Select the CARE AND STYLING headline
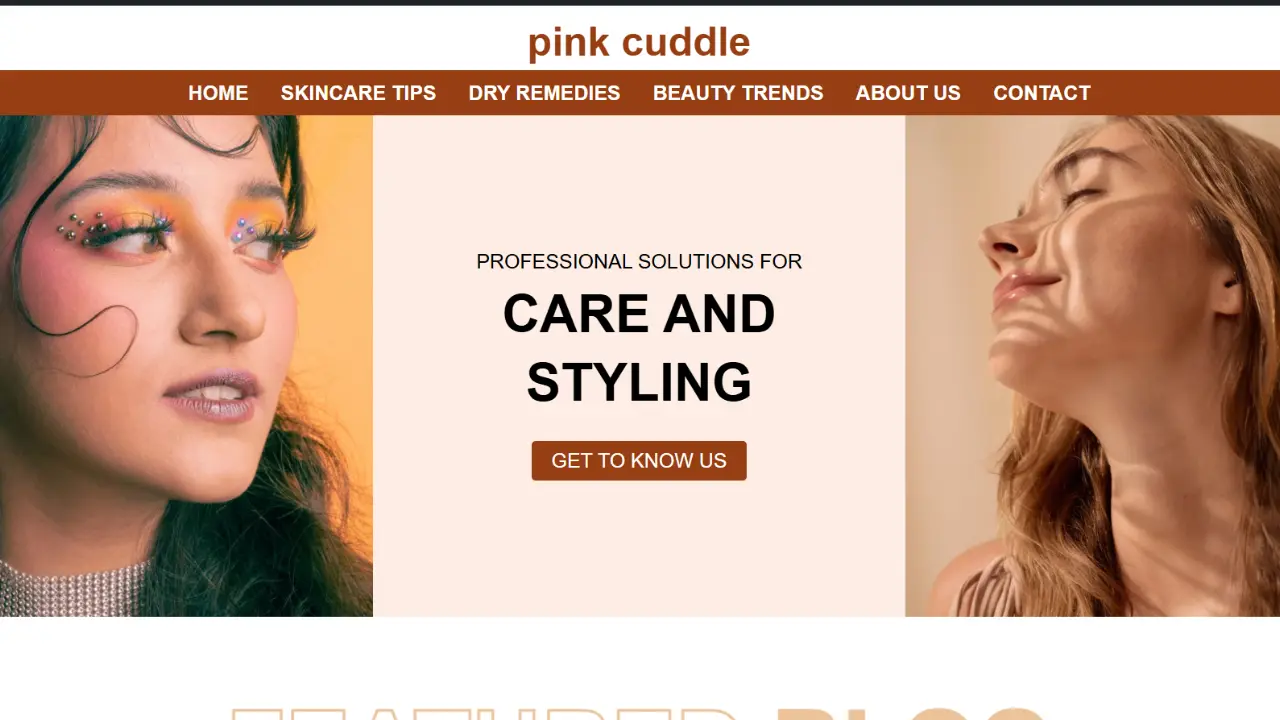 [x=639, y=348]
